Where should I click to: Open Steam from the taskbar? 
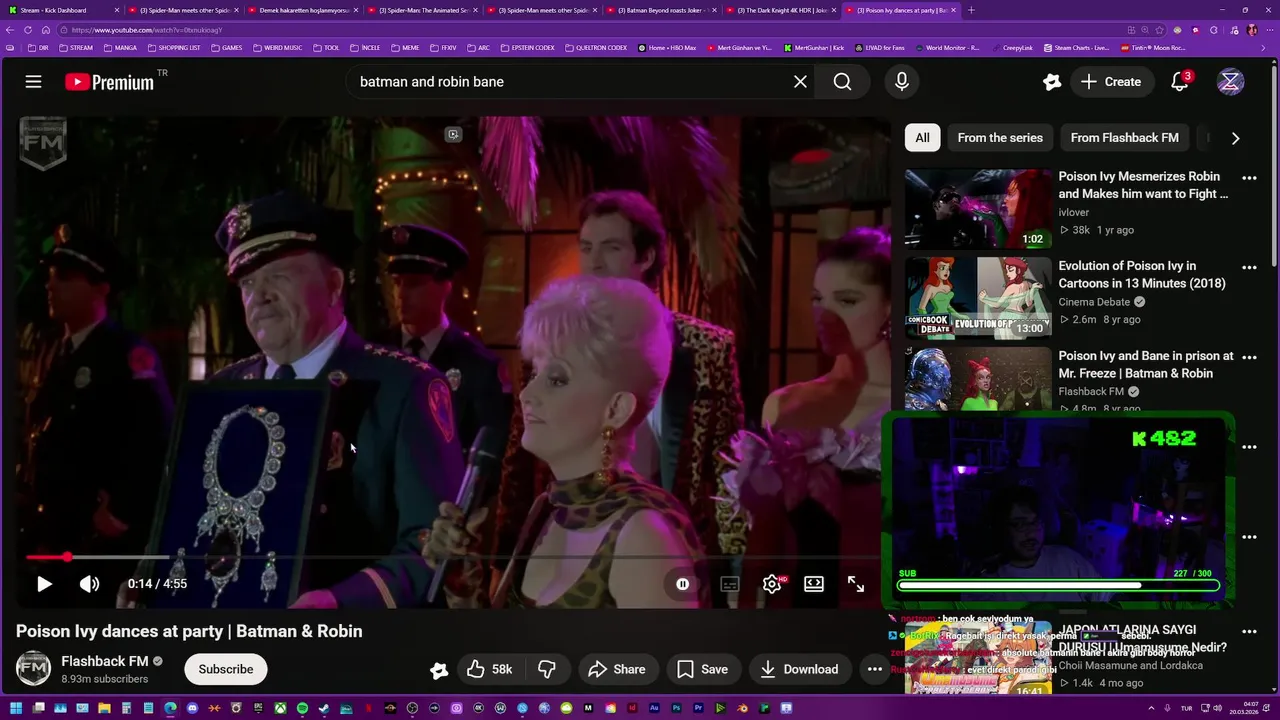coord(324,708)
